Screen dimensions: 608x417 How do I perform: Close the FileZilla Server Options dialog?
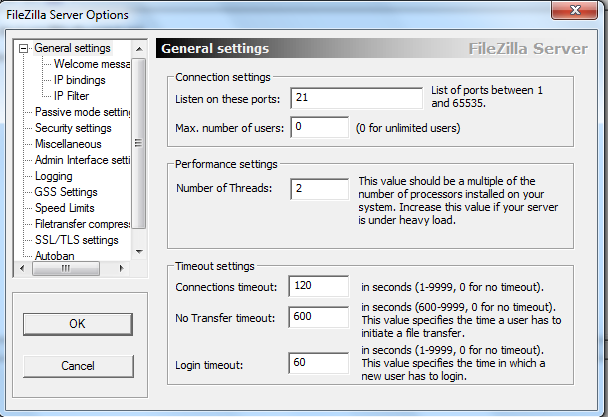575,10
